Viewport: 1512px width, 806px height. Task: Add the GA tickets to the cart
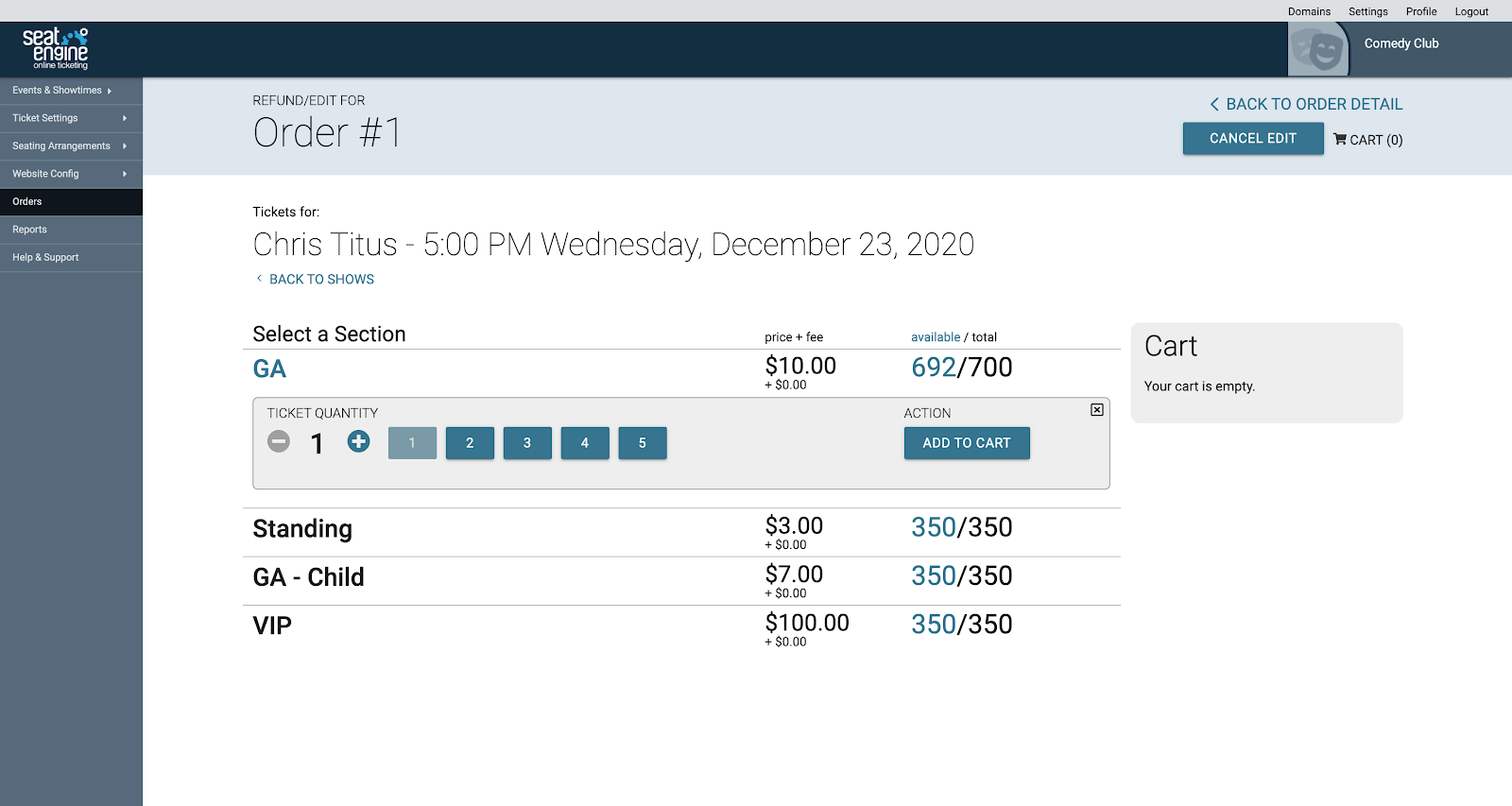click(x=967, y=443)
